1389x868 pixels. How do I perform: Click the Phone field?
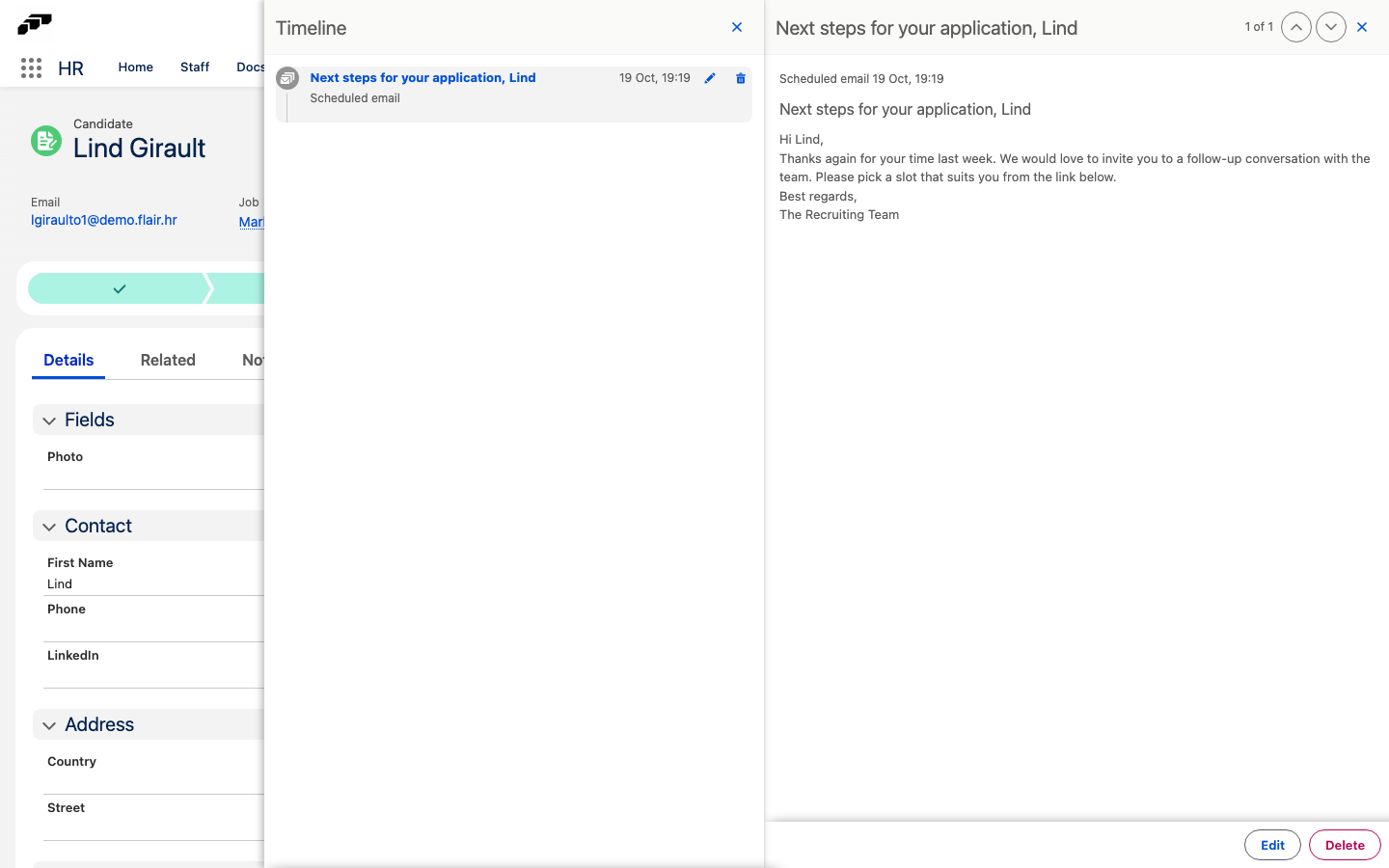tap(153, 621)
